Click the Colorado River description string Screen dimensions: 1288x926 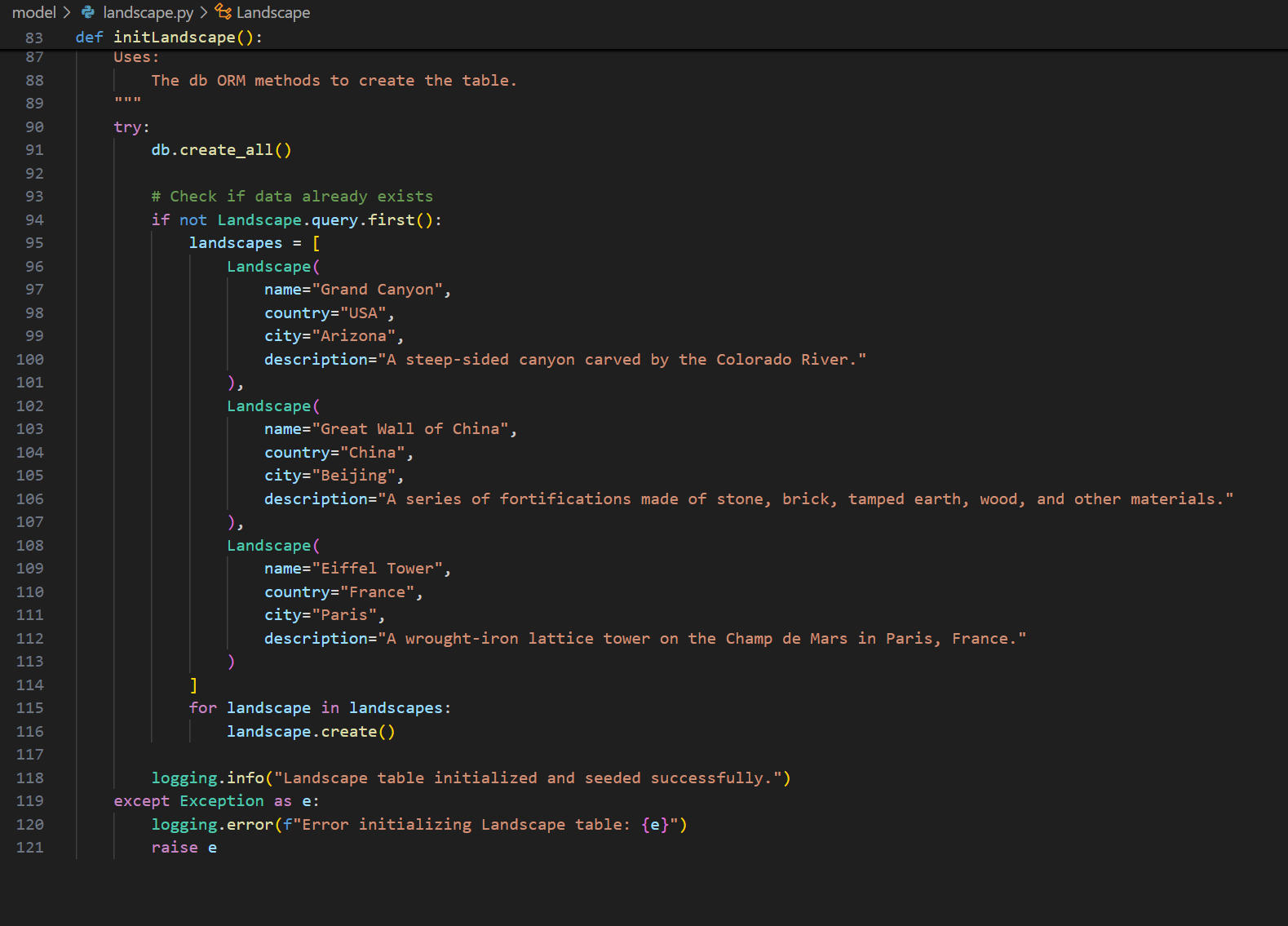[x=622, y=360]
